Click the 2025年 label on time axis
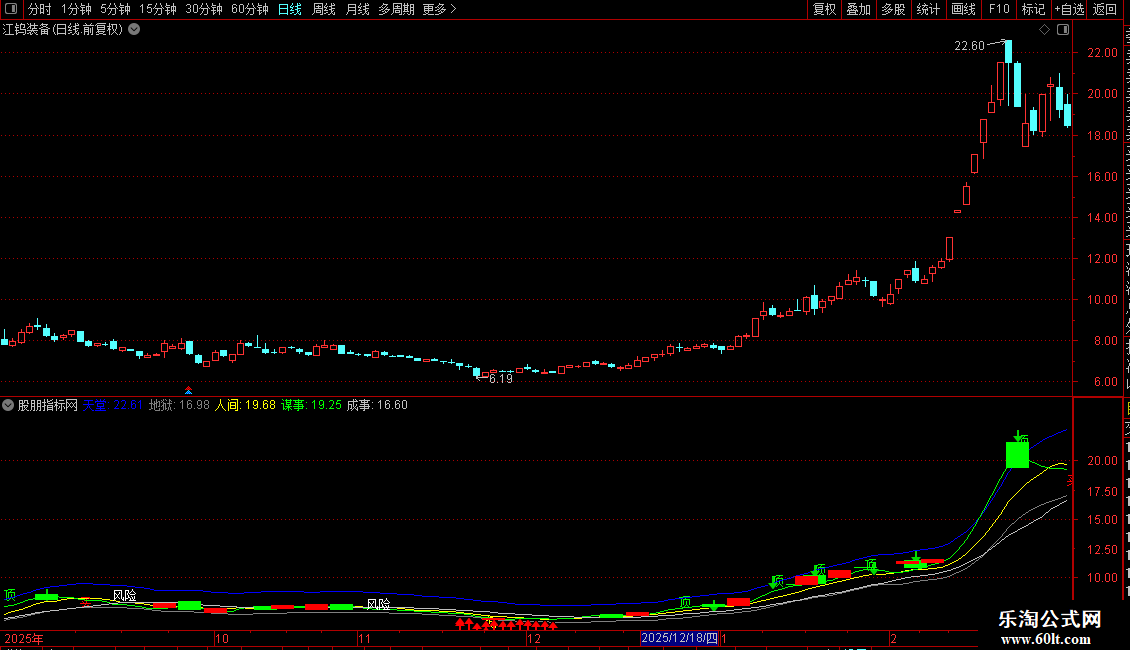This screenshot has width=1130, height=650. tap(24, 638)
